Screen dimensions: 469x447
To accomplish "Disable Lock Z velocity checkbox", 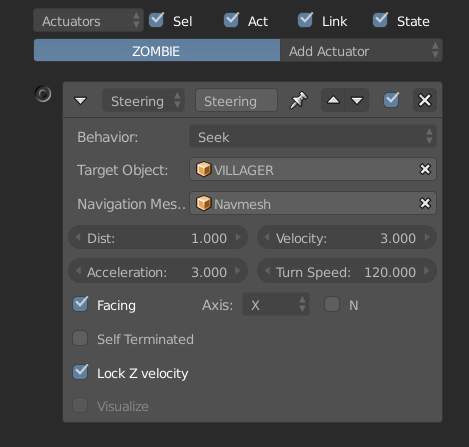I will (x=80, y=372).
